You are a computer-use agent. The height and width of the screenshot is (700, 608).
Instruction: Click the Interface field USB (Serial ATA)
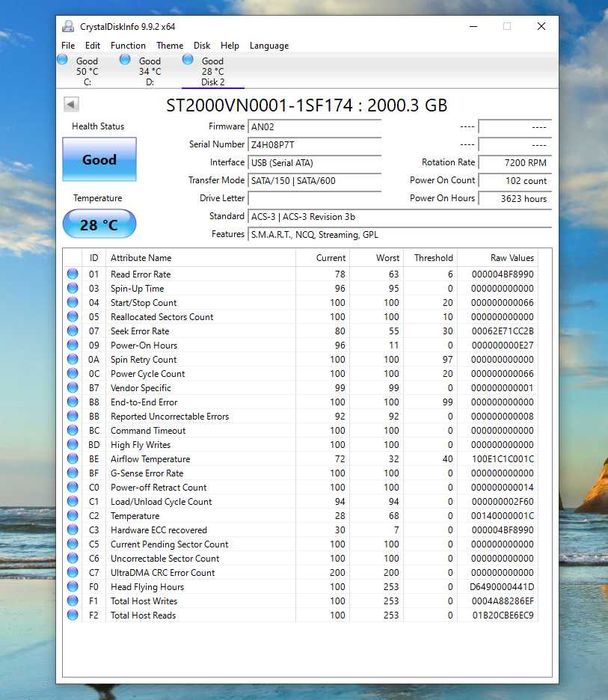point(315,162)
